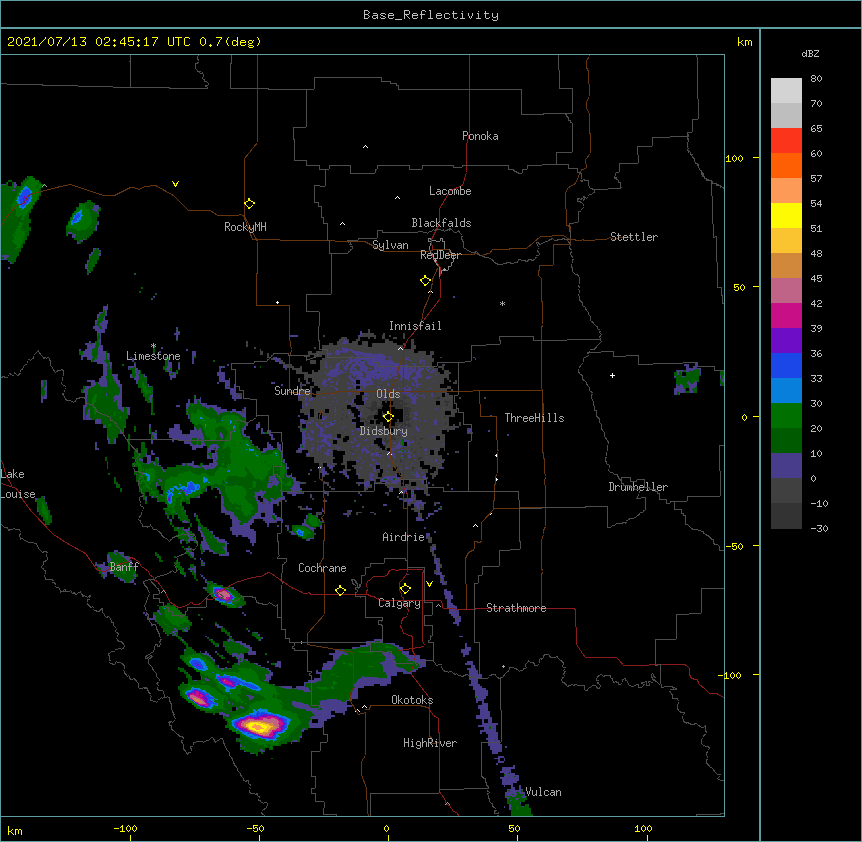Click the yellow diamond marker above RockyMH
The height and width of the screenshot is (842, 862).
[249, 204]
